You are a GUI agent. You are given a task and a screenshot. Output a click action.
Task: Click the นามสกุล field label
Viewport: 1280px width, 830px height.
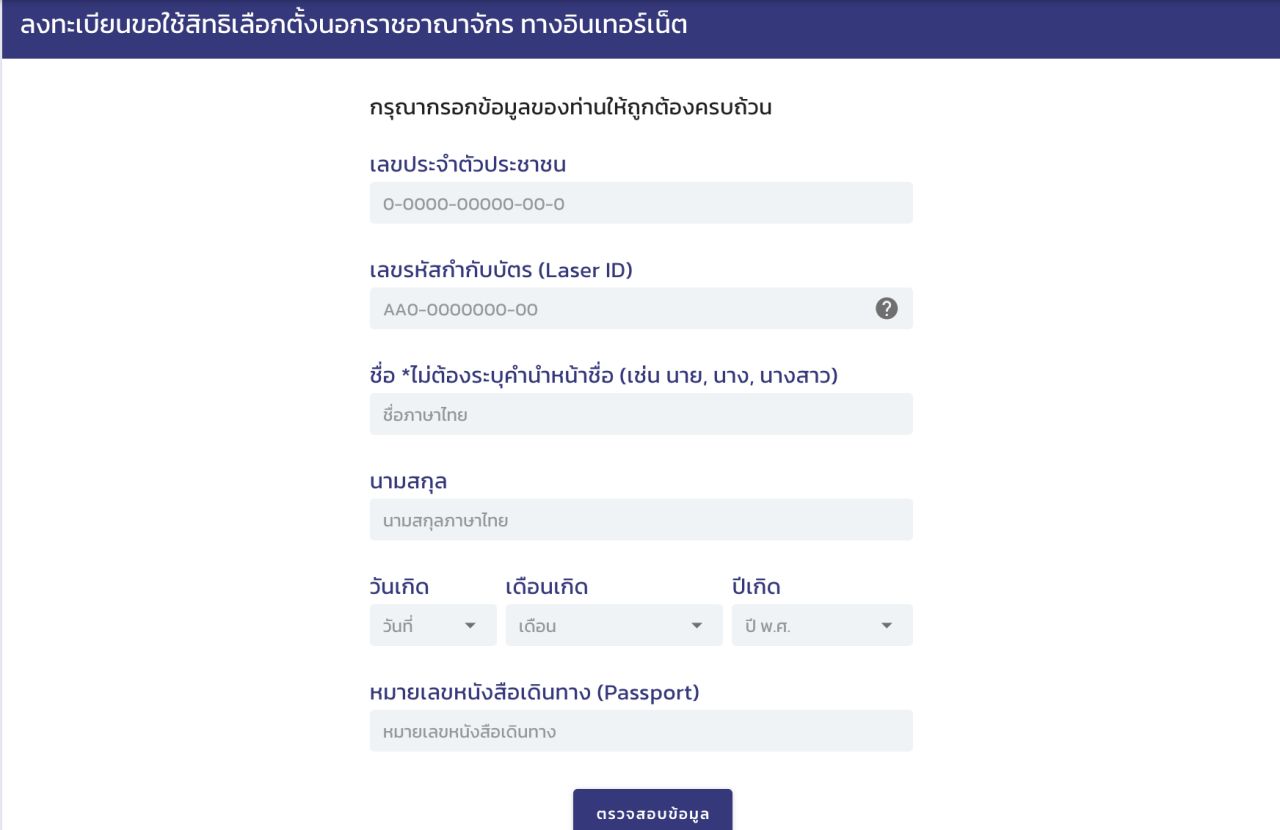pyautogui.click(x=408, y=482)
